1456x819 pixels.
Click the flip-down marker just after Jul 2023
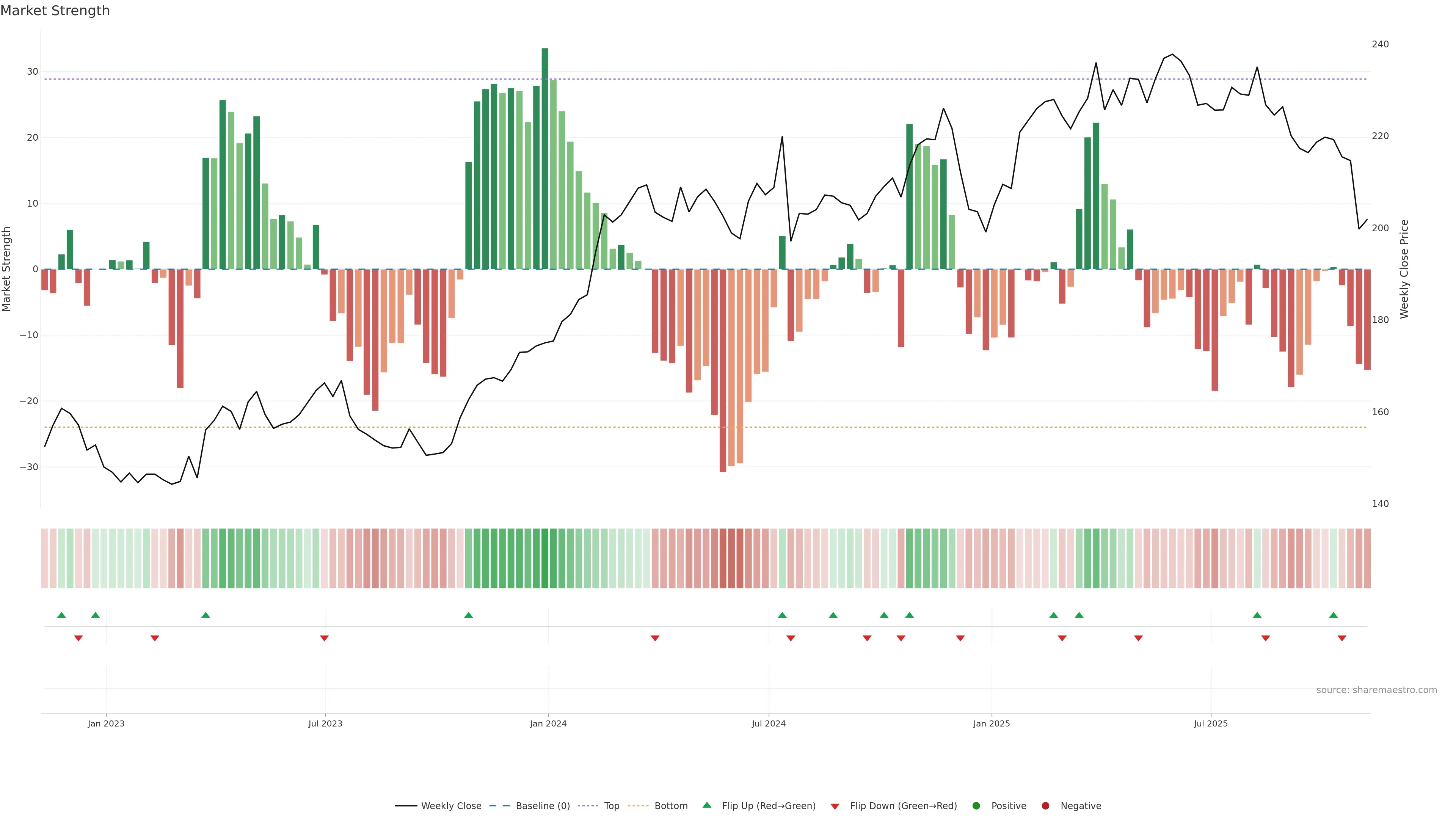coord(325,638)
